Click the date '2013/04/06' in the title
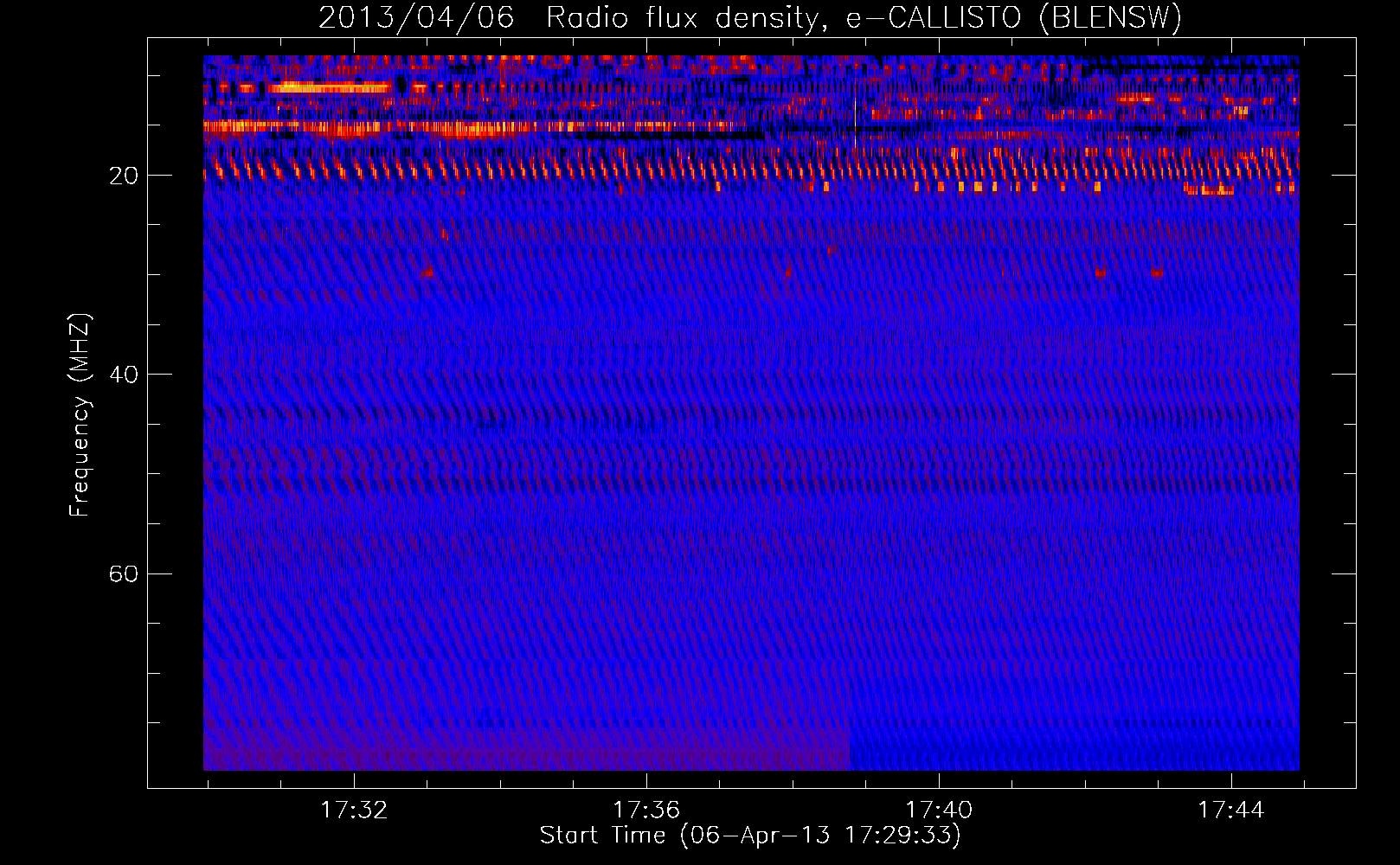1400x865 pixels. click(416, 17)
